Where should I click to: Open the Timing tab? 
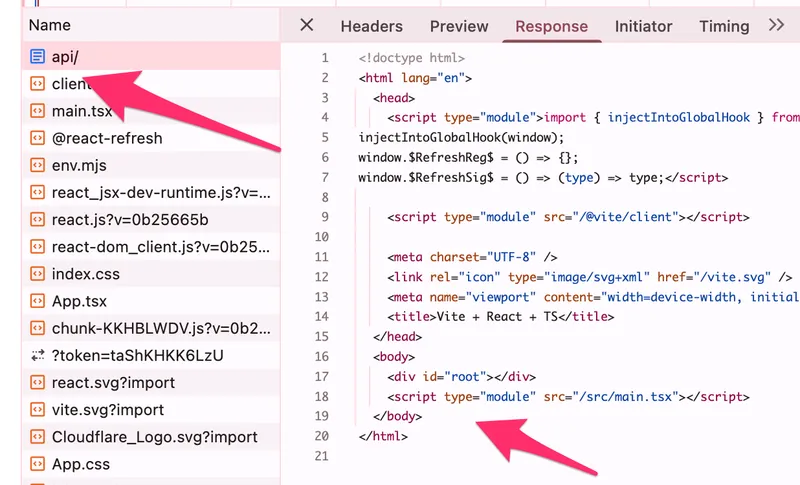[724, 26]
